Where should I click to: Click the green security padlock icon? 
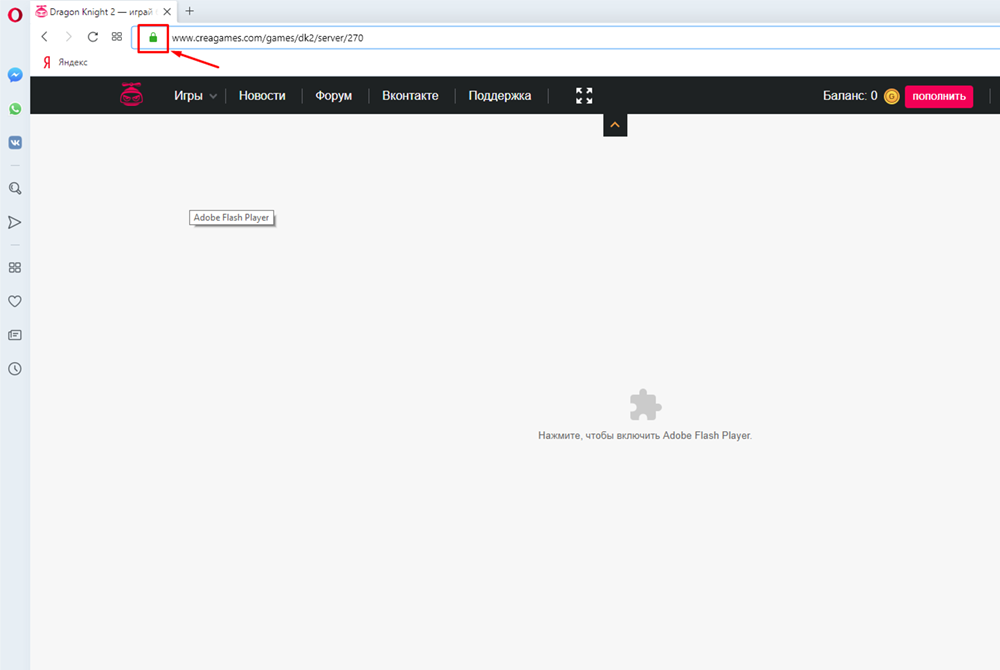click(153, 37)
